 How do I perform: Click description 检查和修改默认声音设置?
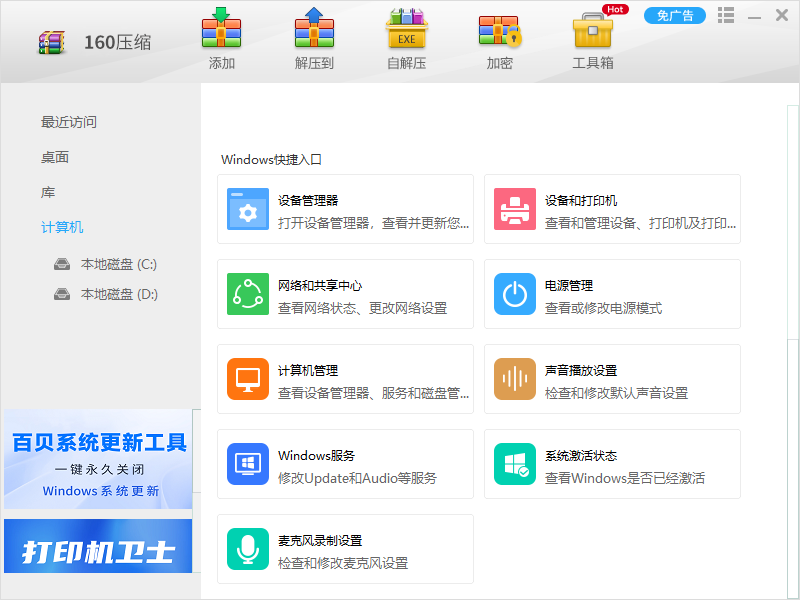pos(616,393)
